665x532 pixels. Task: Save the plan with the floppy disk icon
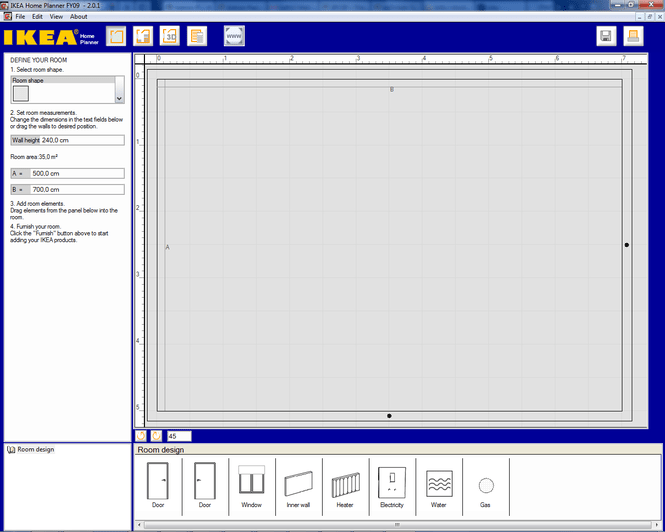coord(606,36)
